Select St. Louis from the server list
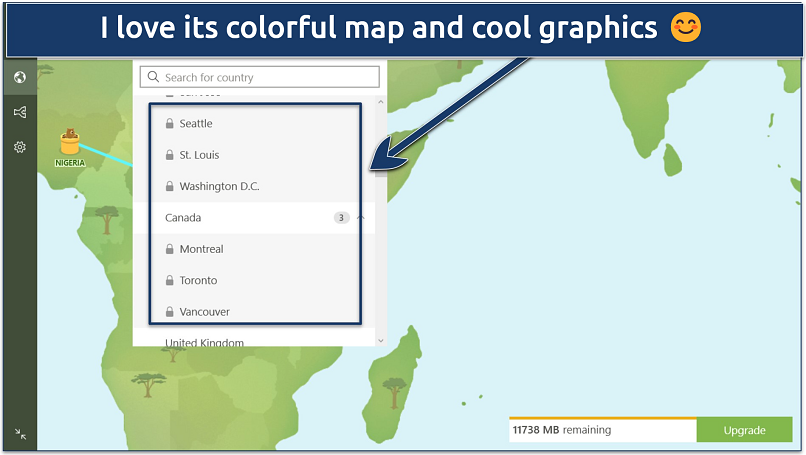 pyautogui.click(x=199, y=155)
